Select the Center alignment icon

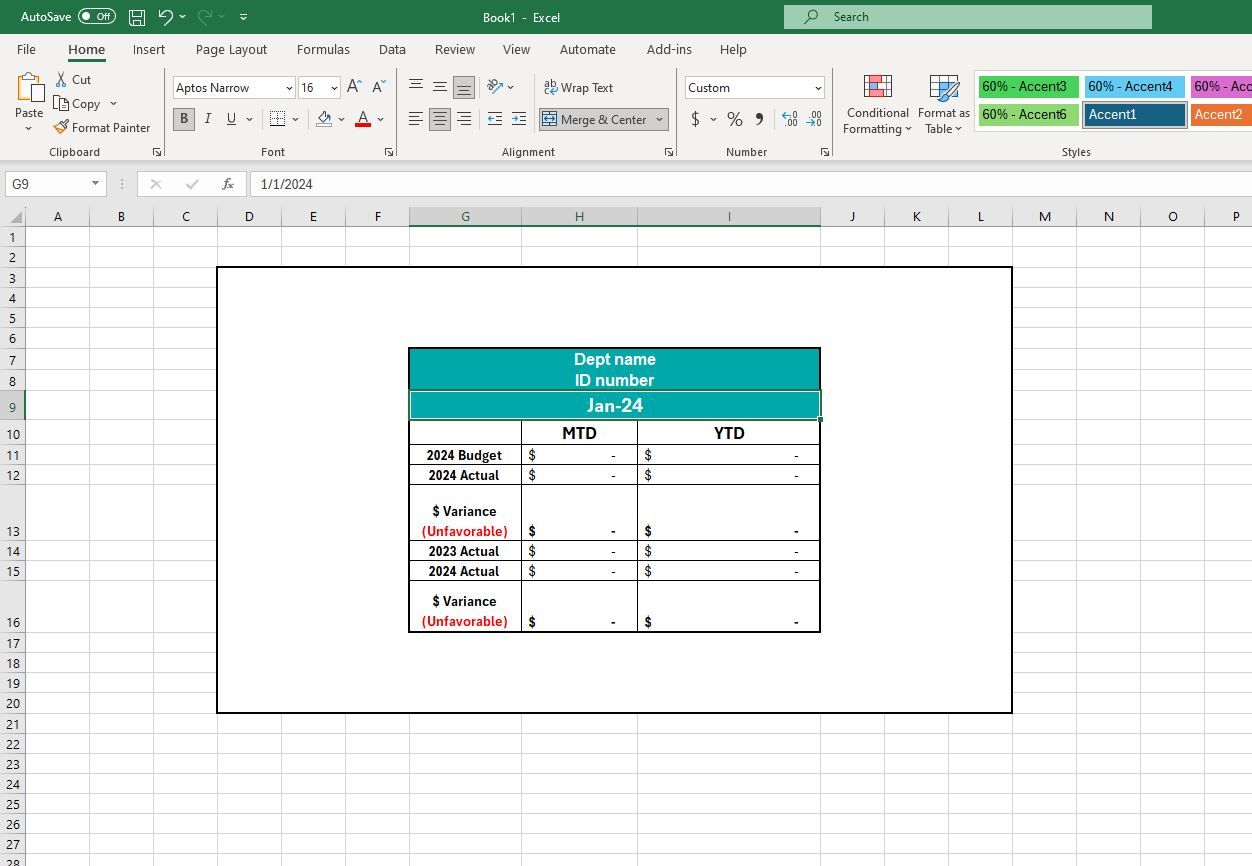439,119
